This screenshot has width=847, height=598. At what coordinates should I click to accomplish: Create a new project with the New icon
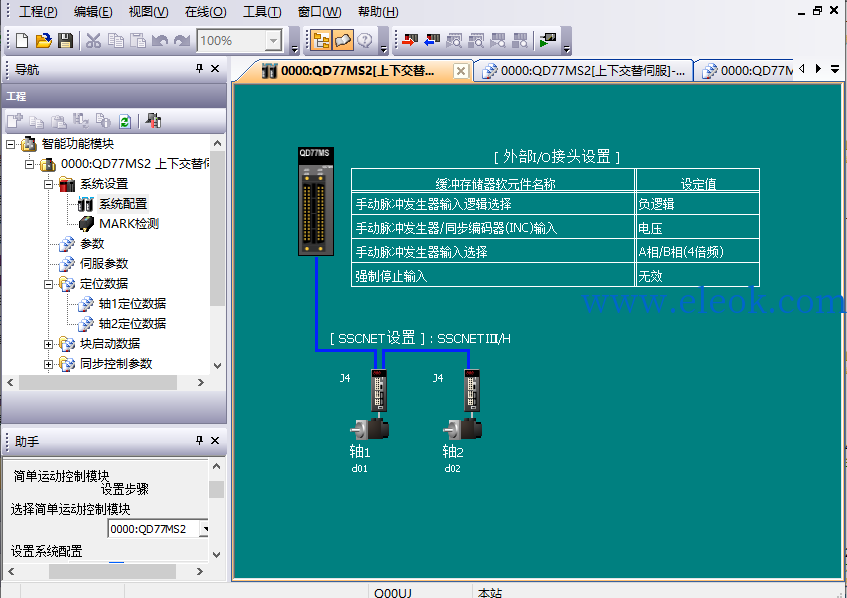pyautogui.click(x=22, y=41)
